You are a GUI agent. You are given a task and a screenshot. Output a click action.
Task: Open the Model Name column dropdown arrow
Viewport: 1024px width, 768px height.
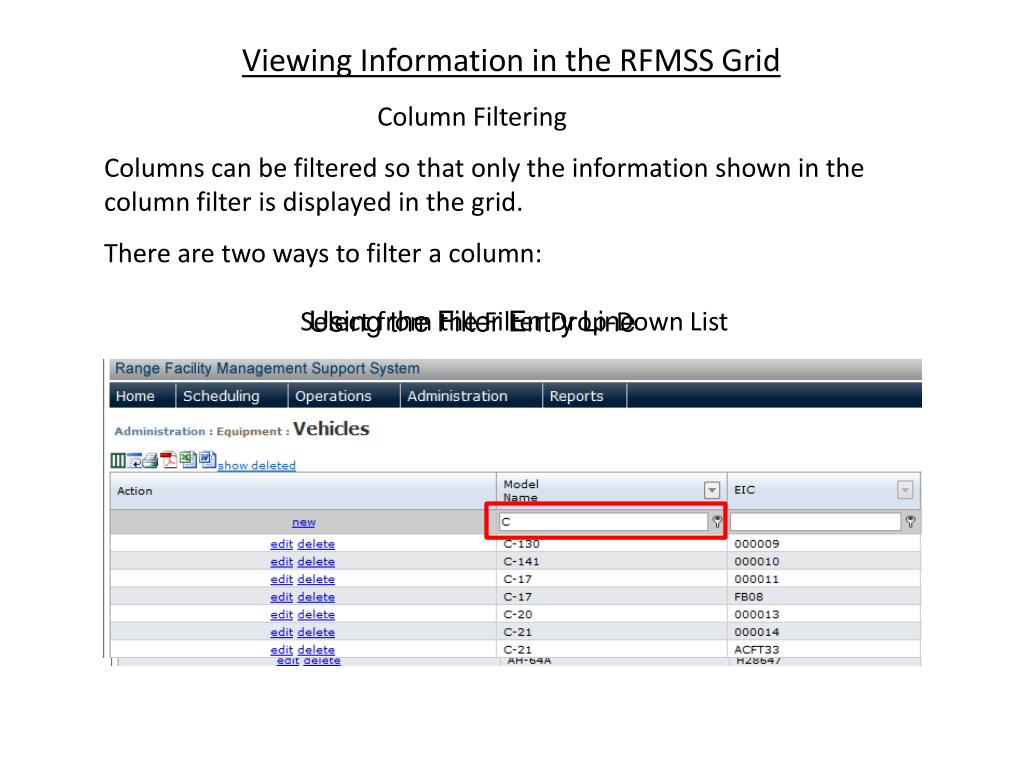point(712,490)
